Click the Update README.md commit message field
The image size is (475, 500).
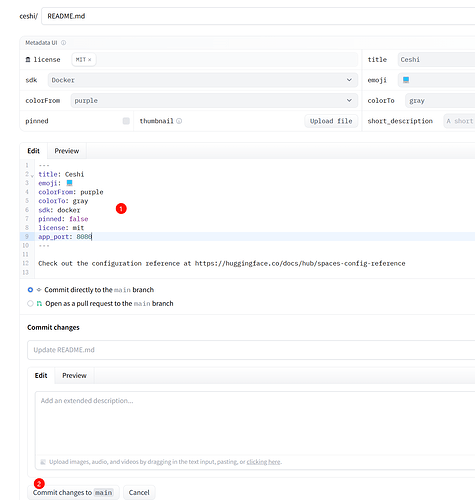tap(251, 350)
